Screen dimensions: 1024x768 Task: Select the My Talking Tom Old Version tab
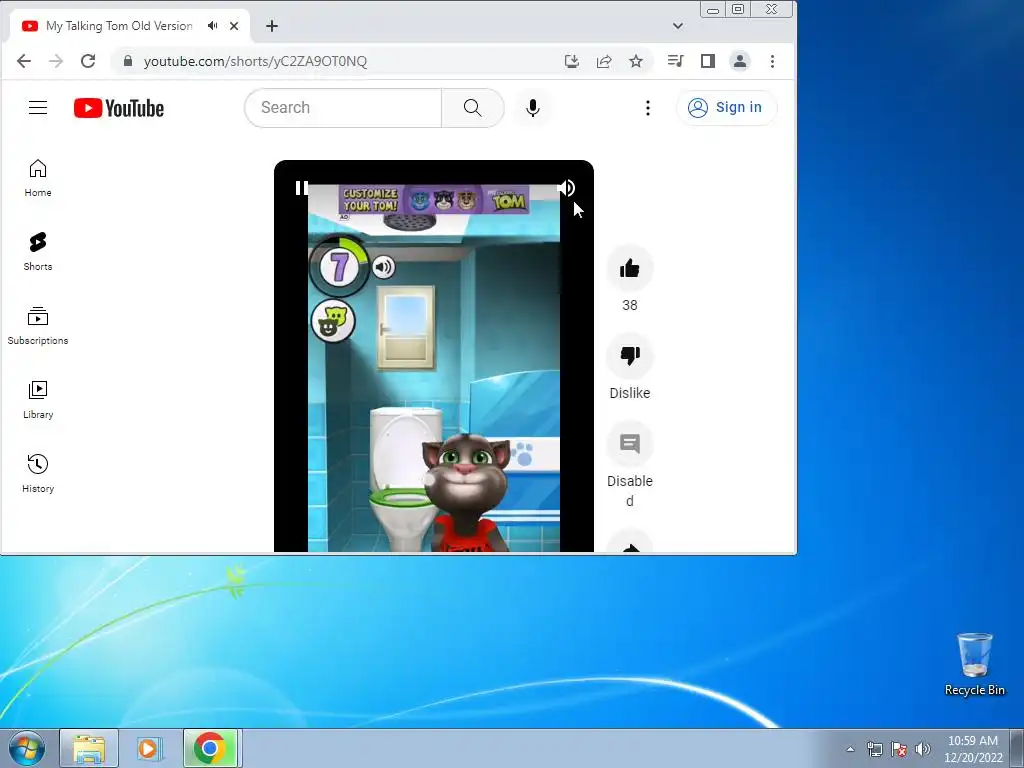click(119, 26)
